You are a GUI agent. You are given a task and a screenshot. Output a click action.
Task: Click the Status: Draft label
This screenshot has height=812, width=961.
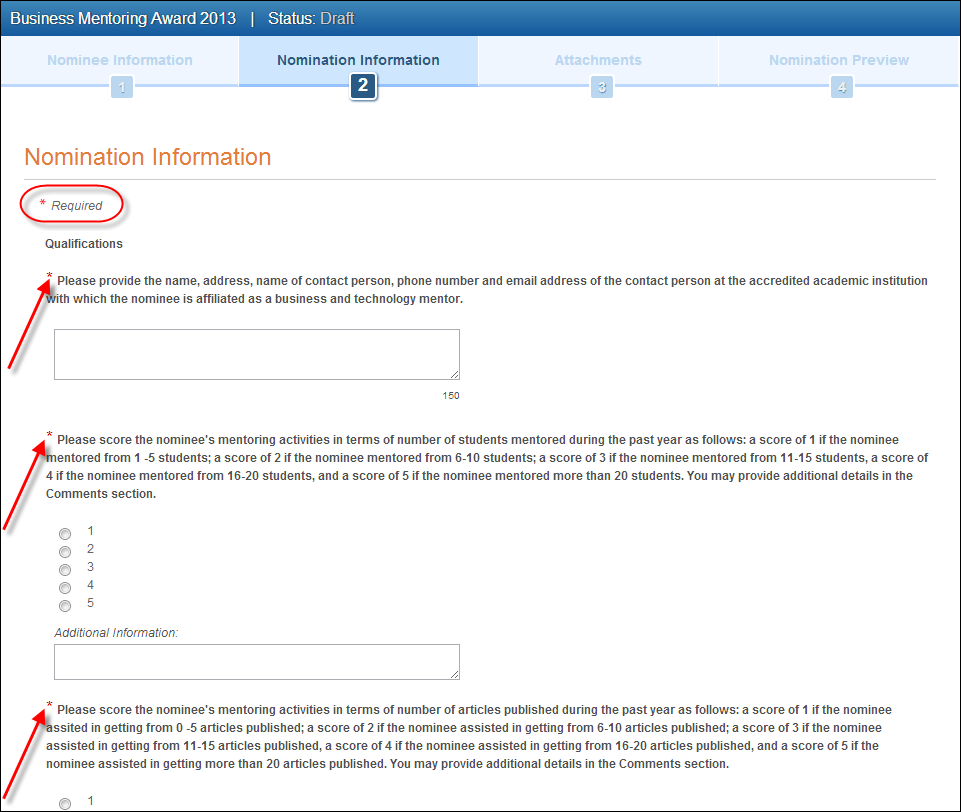click(311, 18)
